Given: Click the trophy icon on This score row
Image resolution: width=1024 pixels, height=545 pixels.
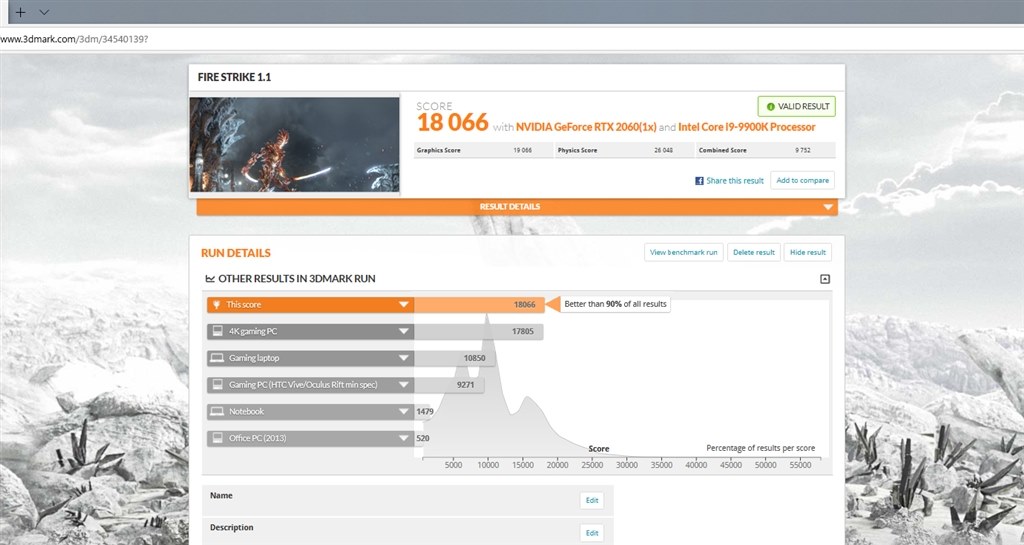Looking at the screenshot, I should tap(217, 305).
